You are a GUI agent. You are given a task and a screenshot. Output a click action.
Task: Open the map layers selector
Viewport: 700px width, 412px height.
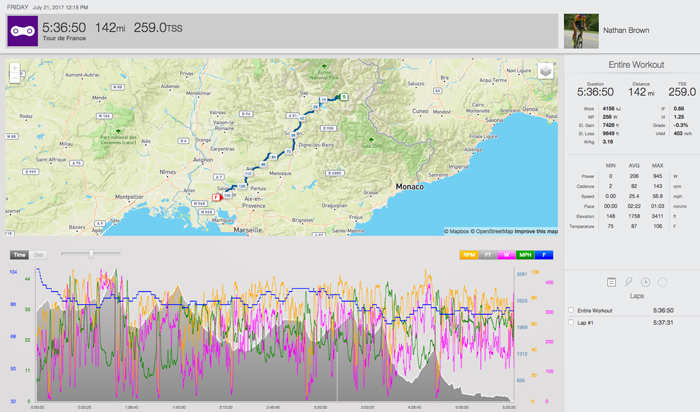(546, 71)
